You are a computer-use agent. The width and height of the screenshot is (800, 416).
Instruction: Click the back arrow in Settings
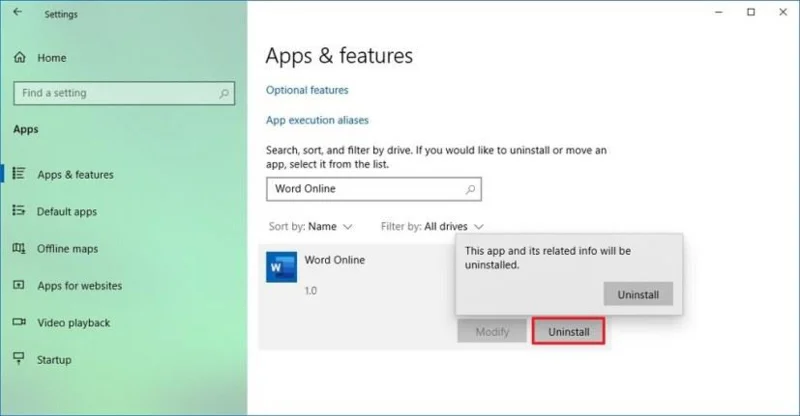pos(18,12)
